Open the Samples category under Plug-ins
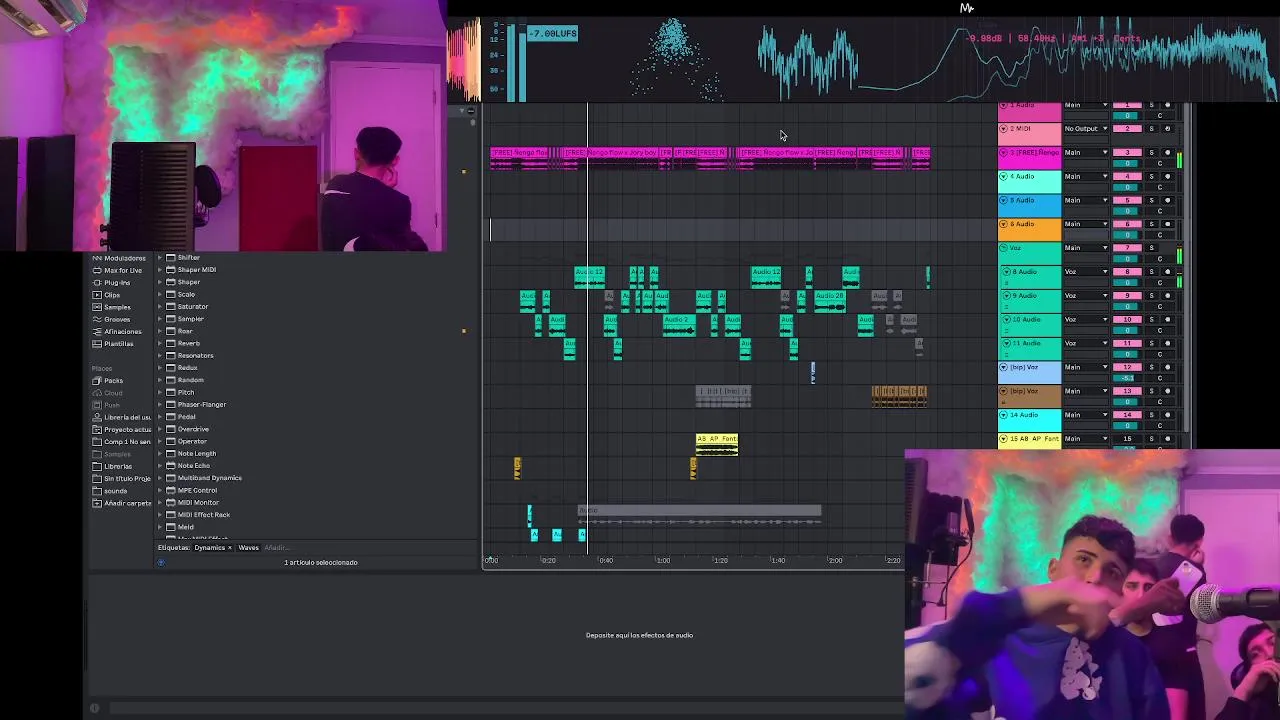This screenshot has width=1280, height=720. [112, 307]
